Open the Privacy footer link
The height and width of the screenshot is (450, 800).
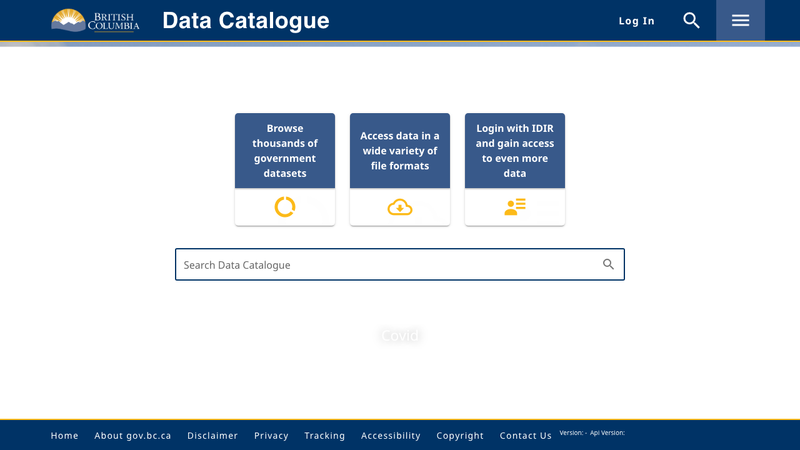[271, 436]
